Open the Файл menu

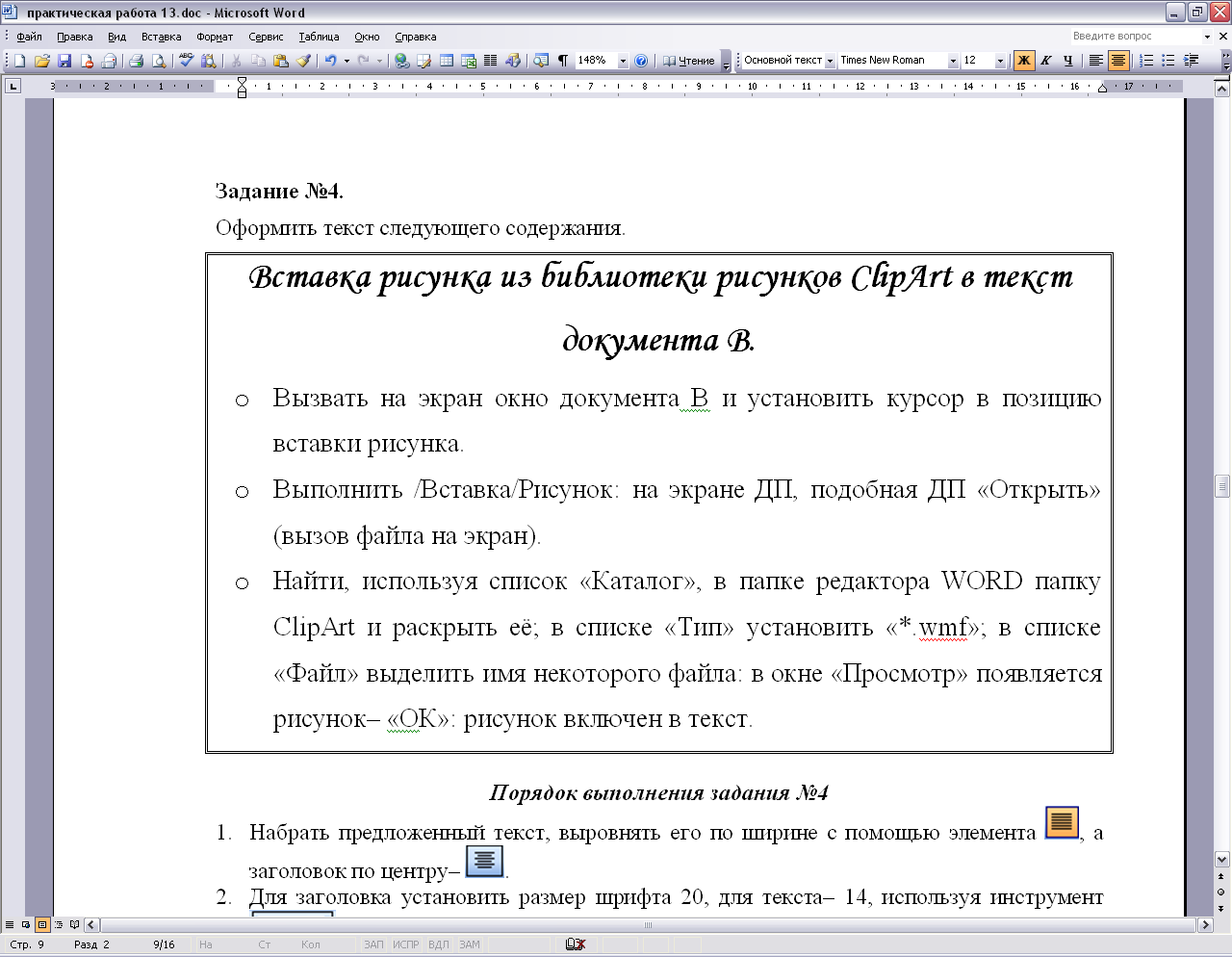[x=30, y=37]
